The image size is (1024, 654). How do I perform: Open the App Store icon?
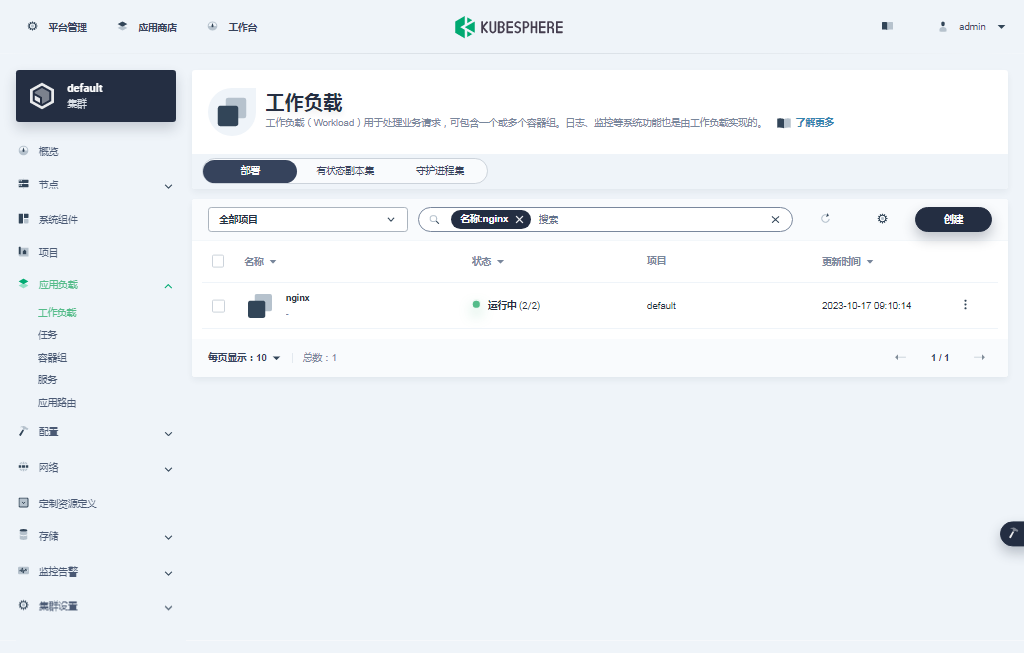click(122, 26)
